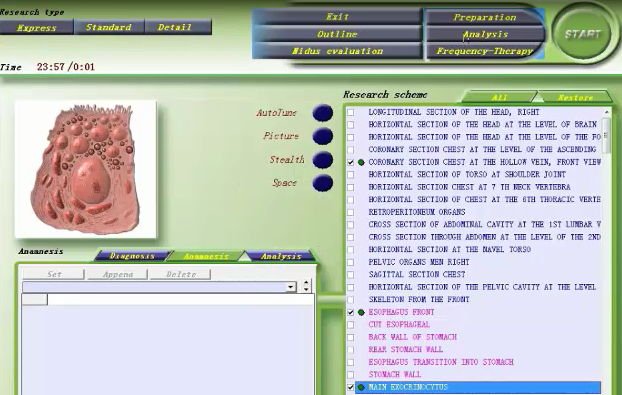Select SKELETON FROM THE FRONT list item
The width and height of the screenshot is (622, 395).
(x=419, y=299)
